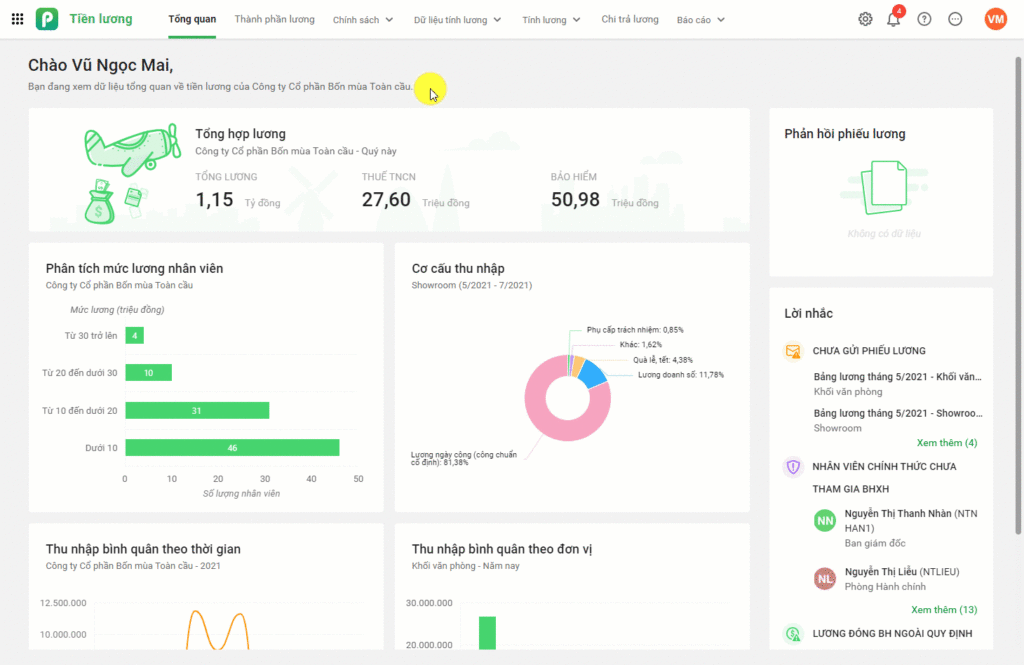1024x665 pixels.
Task: Expand the Tính lương dropdown menu
Action: coord(551,20)
